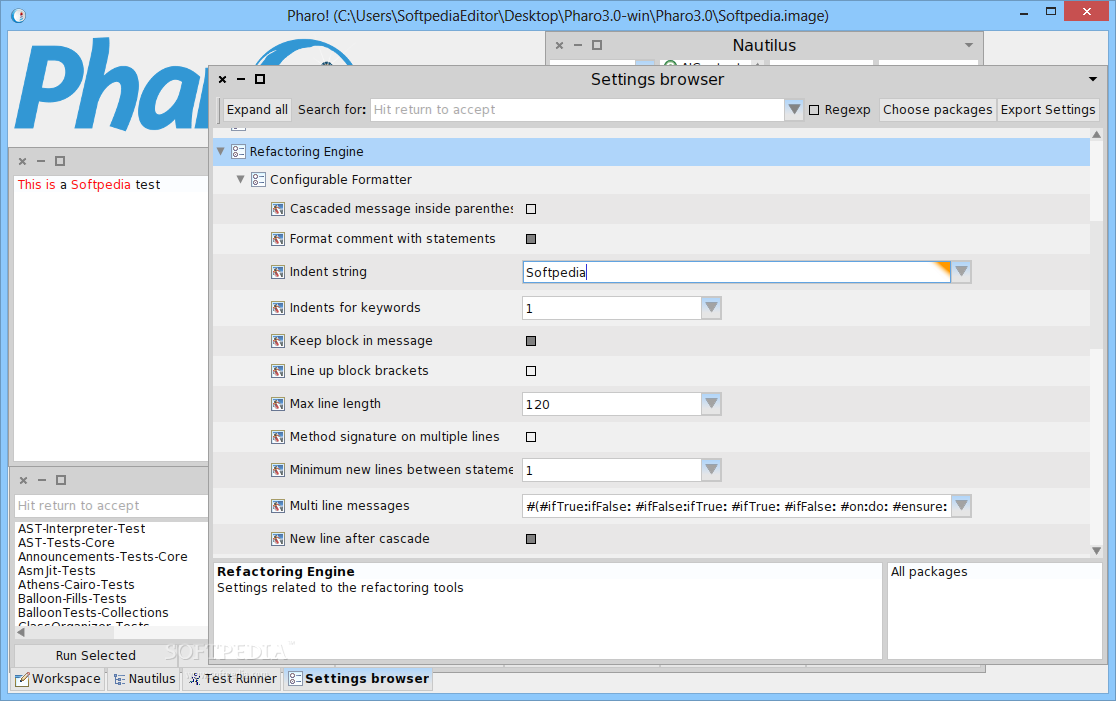Click icon beside Cascaded message inside parentheses
This screenshot has width=1116, height=701.
(278, 209)
